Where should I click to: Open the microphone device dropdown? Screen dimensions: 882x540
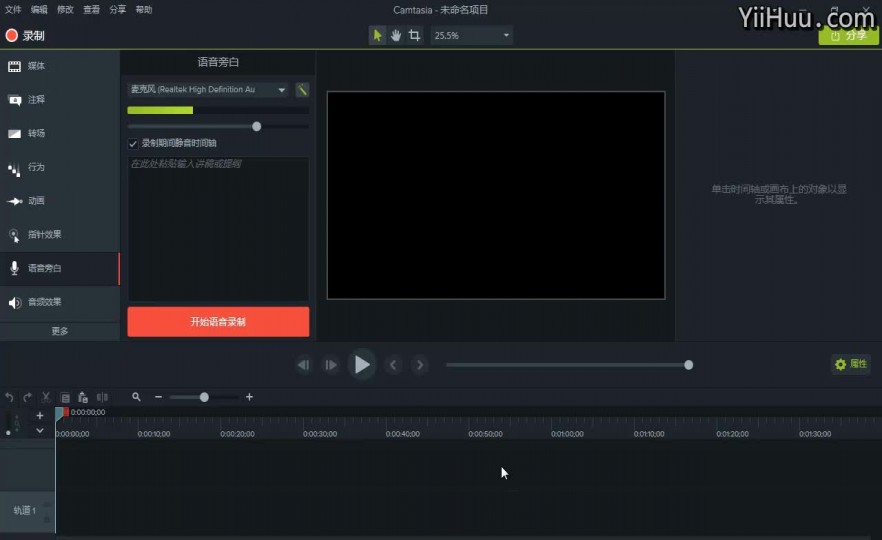tap(209, 89)
